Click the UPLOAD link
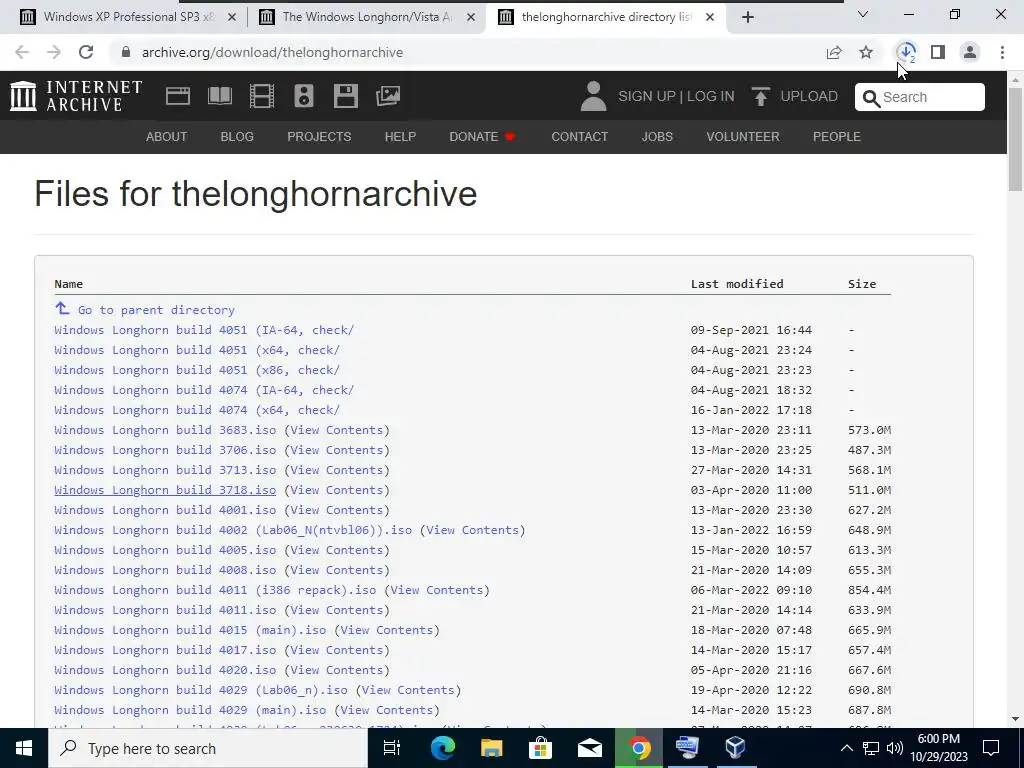 [809, 97]
